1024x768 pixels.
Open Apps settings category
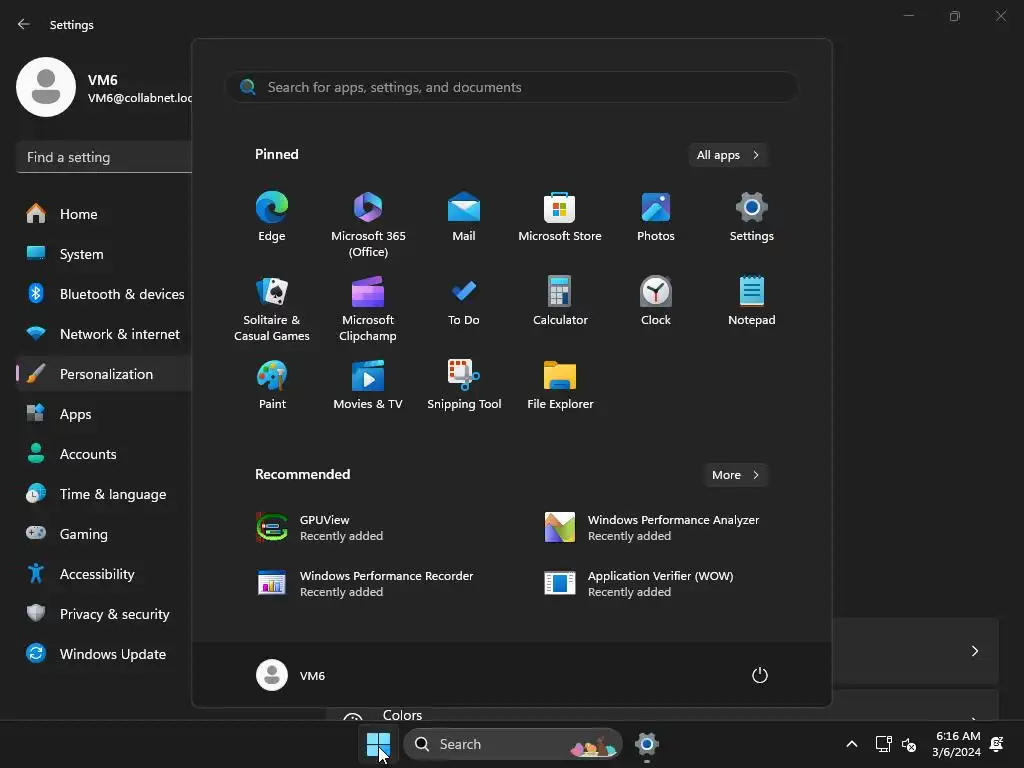tap(104, 414)
